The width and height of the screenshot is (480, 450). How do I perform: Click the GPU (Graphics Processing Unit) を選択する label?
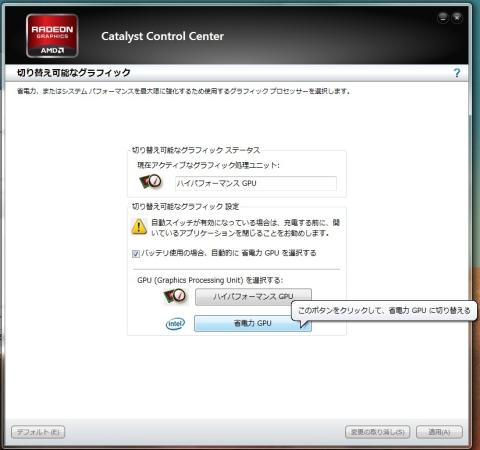point(210,280)
